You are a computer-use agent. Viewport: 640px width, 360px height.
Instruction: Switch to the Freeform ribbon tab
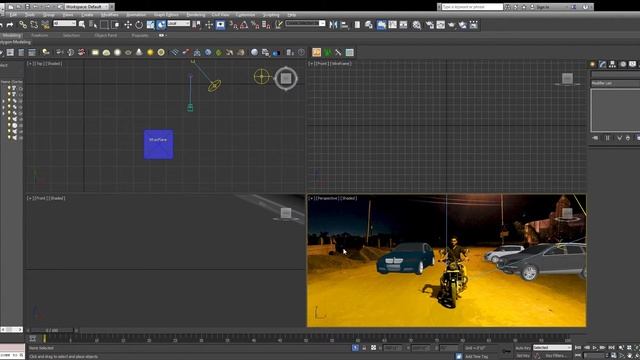pos(40,36)
